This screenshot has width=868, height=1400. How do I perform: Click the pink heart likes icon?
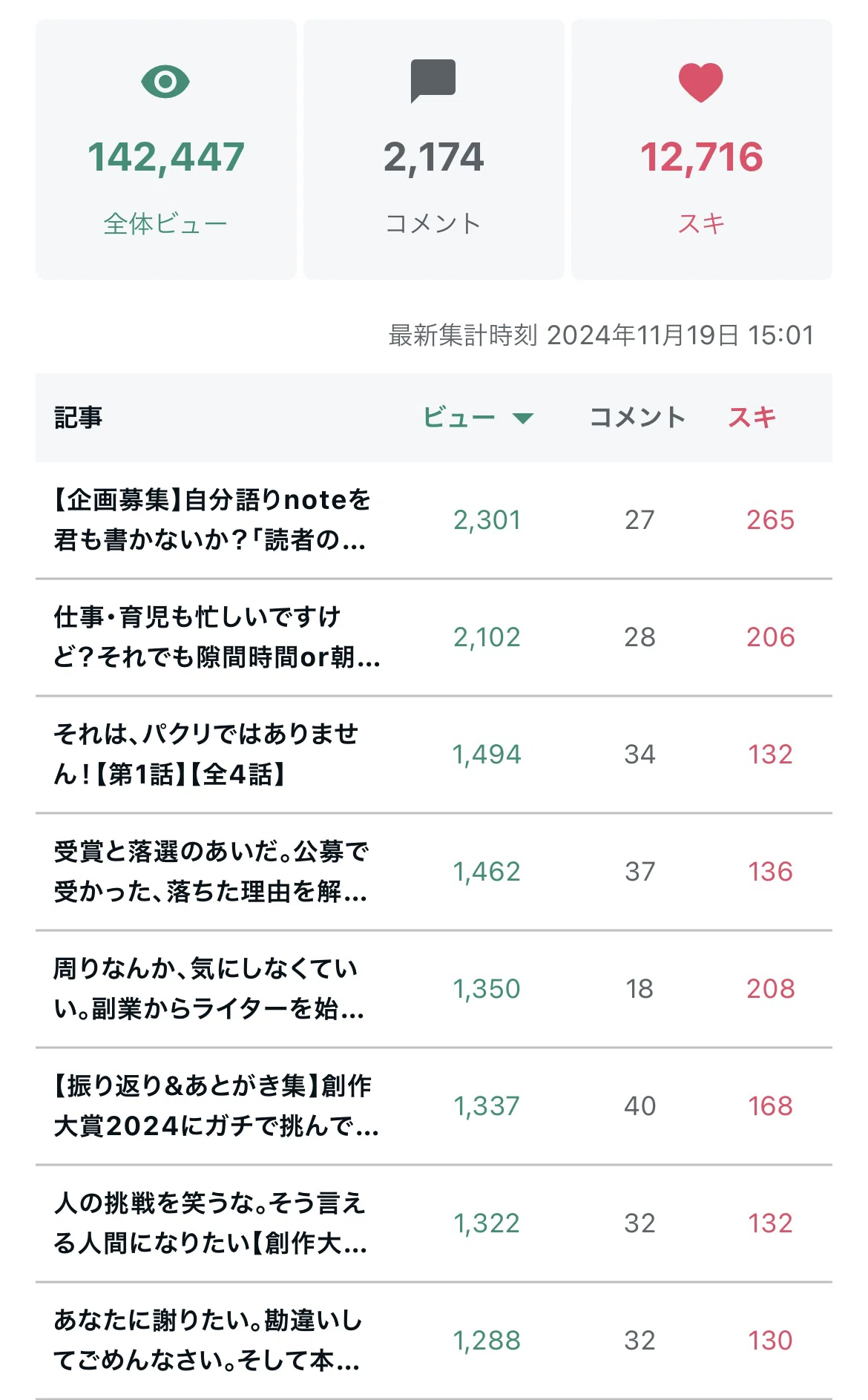(701, 82)
